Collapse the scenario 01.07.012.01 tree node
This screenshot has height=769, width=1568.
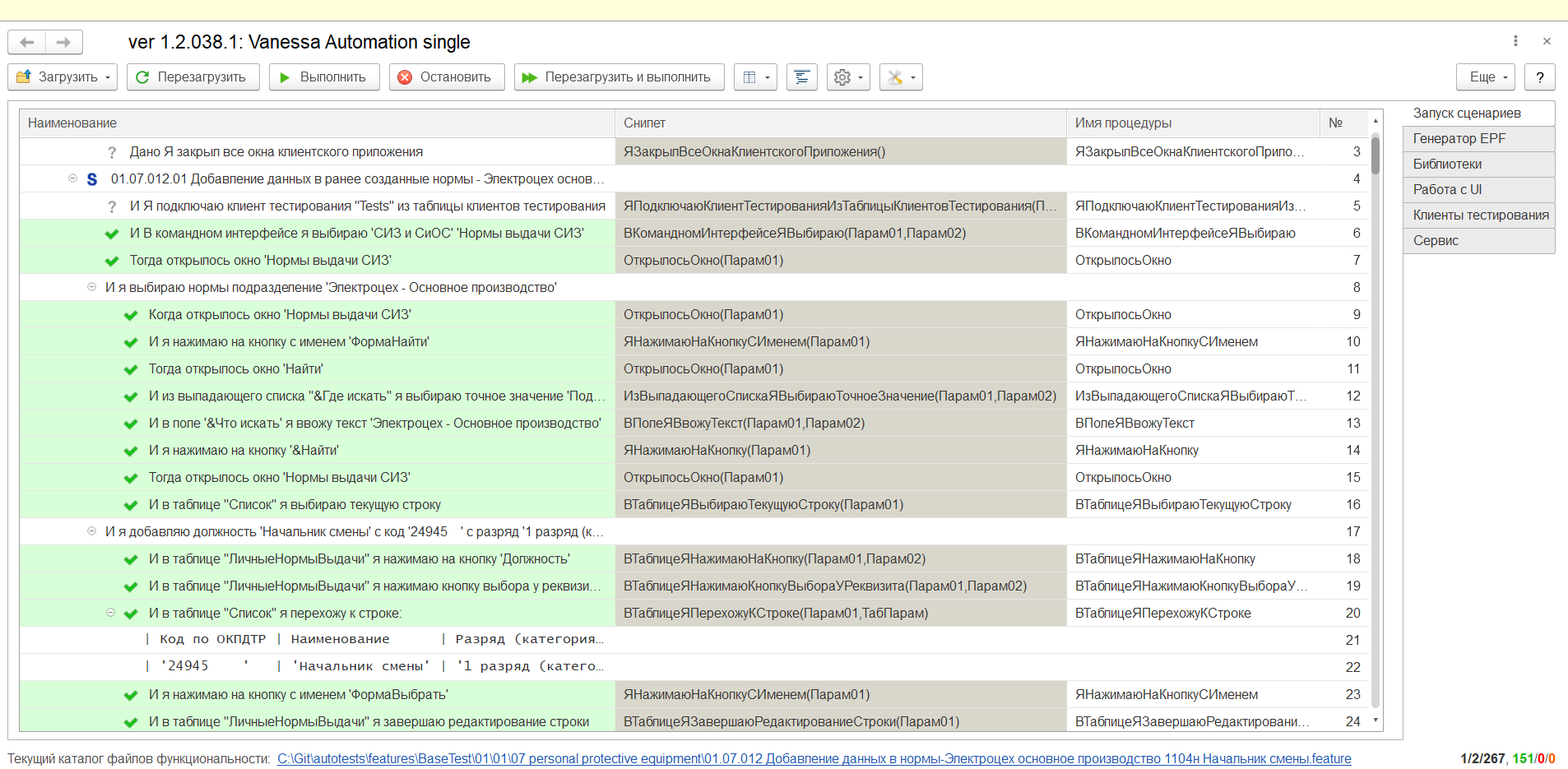coord(72,178)
